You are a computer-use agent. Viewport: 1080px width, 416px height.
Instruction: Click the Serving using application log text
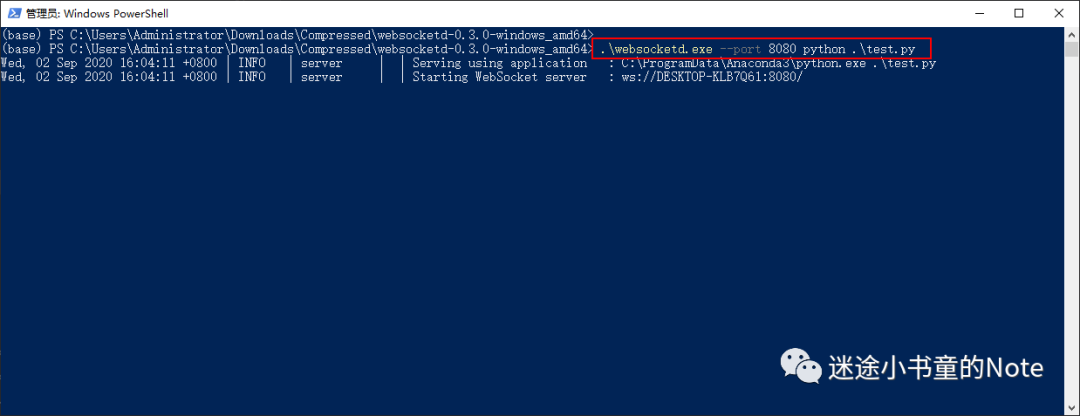click(499, 63)
